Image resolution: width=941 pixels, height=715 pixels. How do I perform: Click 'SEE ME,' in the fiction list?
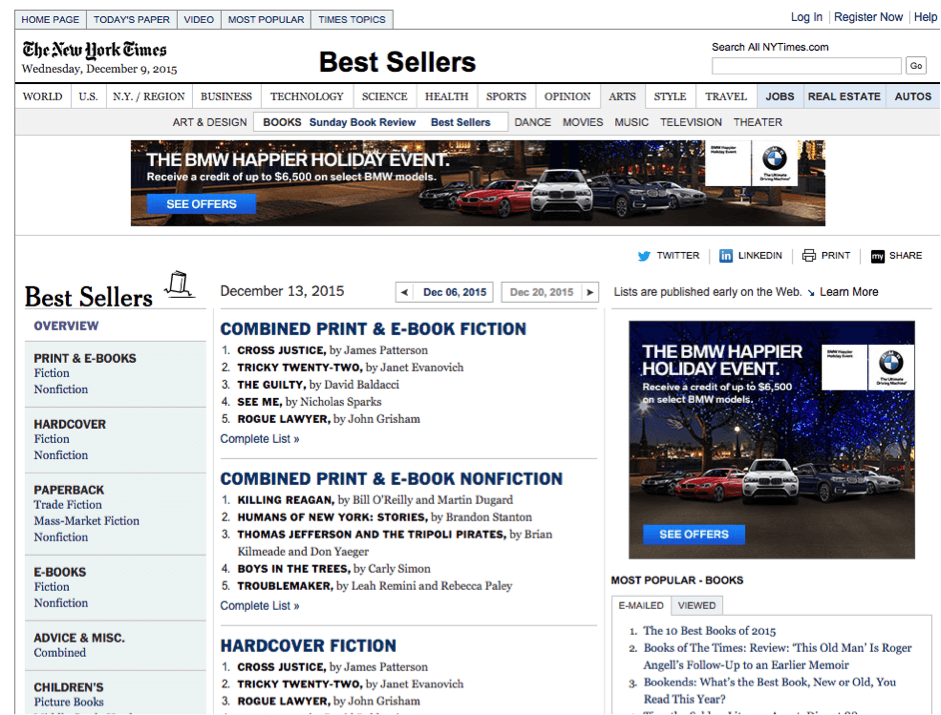(x=260, y=402)
